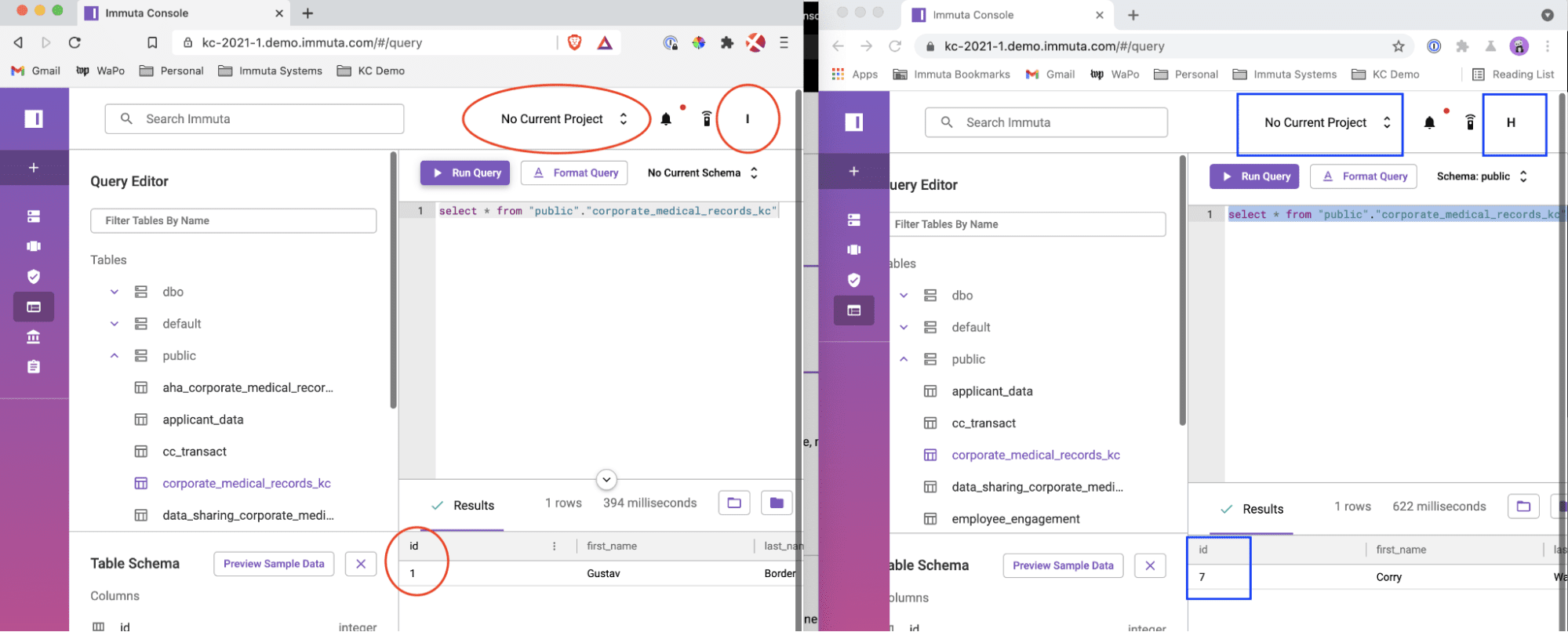Open Data Sources icon in left window sidebar
The width and height of the screenshot is (1568, 632).
click(34, 216)
